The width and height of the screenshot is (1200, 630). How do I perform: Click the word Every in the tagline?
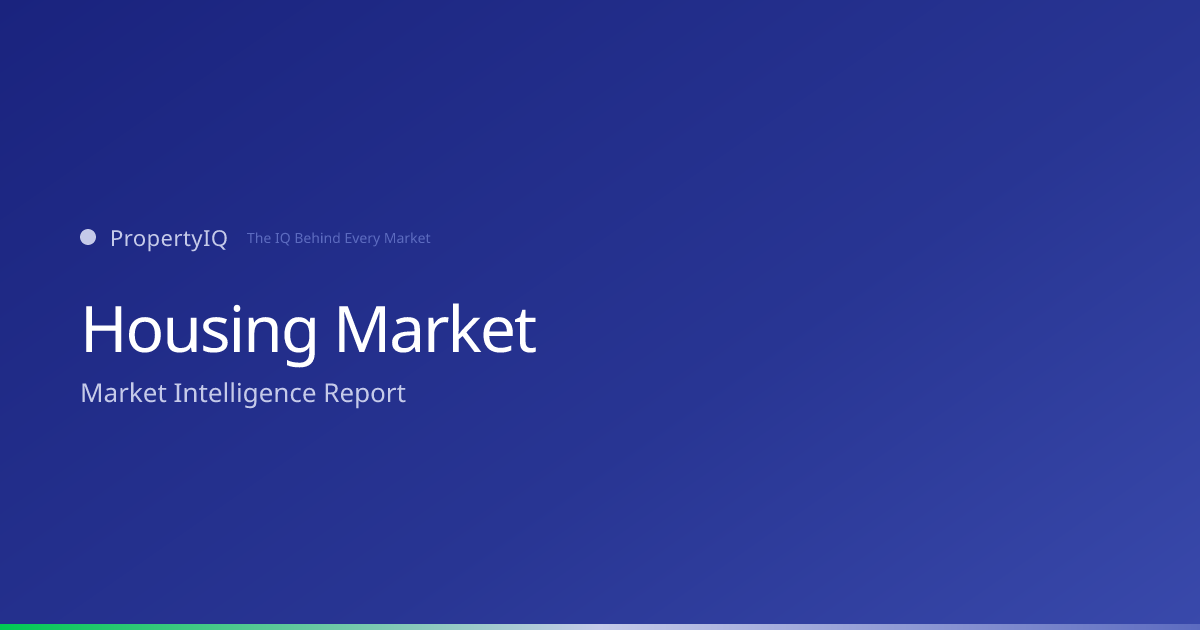tap(363, 240)
